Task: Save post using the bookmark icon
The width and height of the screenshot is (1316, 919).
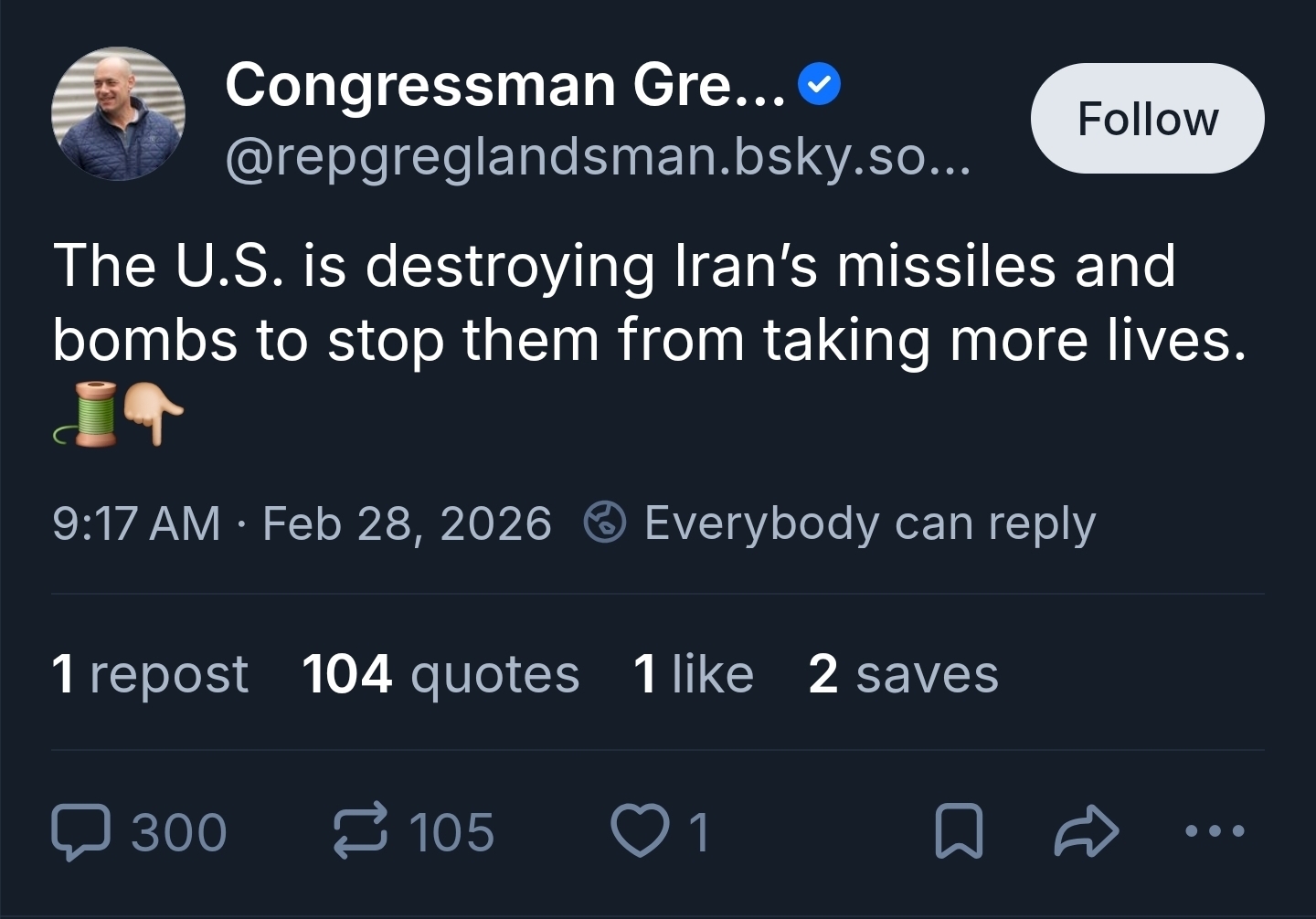Action: (959, 831)
